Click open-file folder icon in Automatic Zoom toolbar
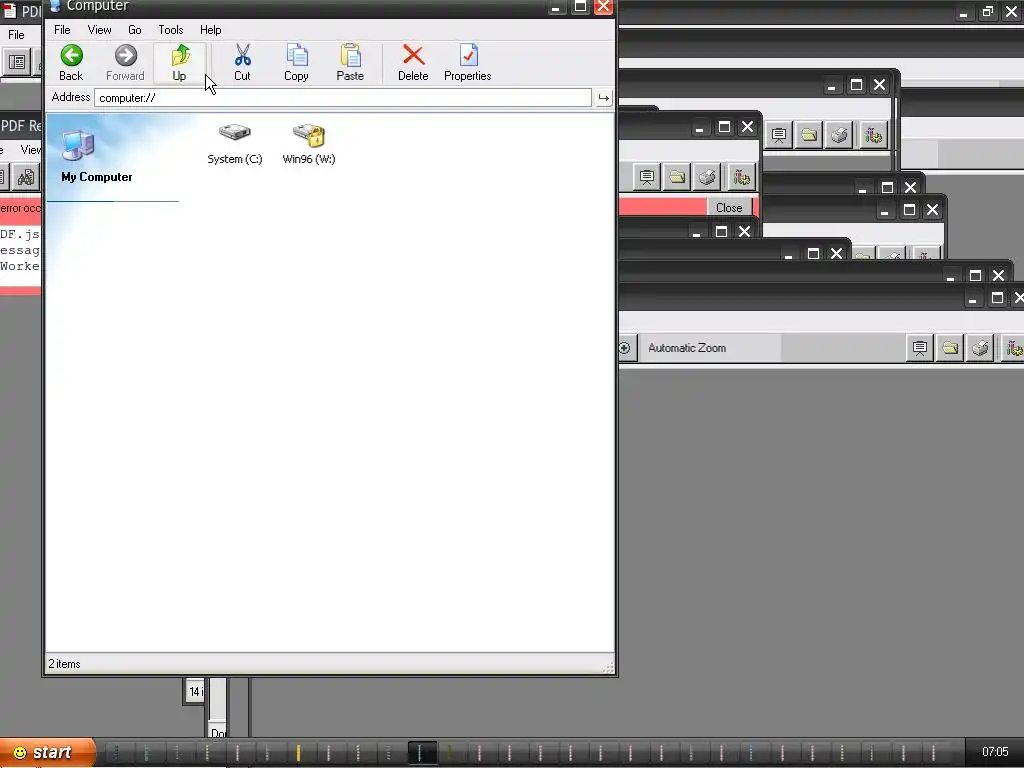Viewport: 1024px width, 768px height. [950, 348]
